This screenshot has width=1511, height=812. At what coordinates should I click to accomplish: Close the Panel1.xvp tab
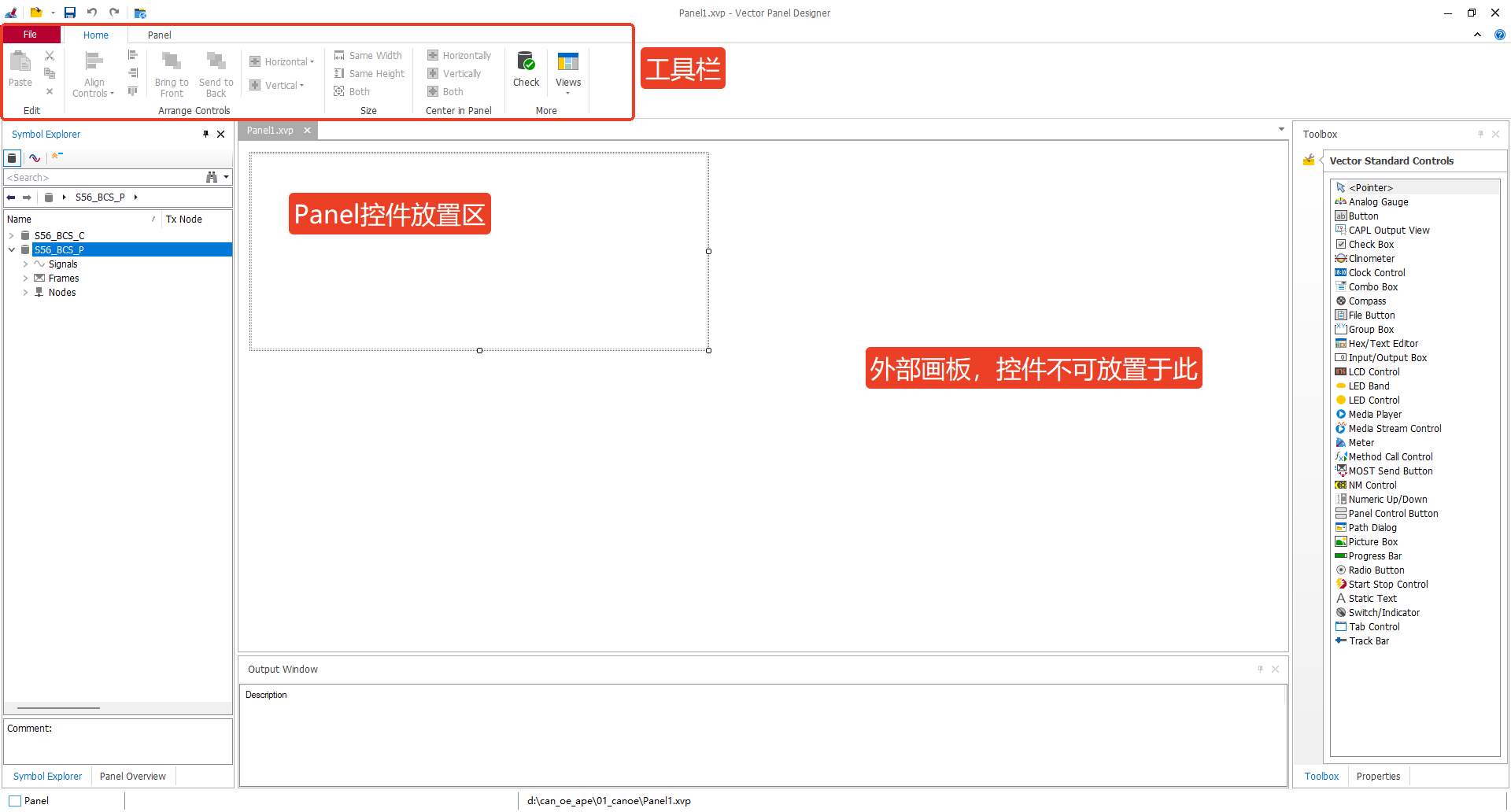click(308, 131)
